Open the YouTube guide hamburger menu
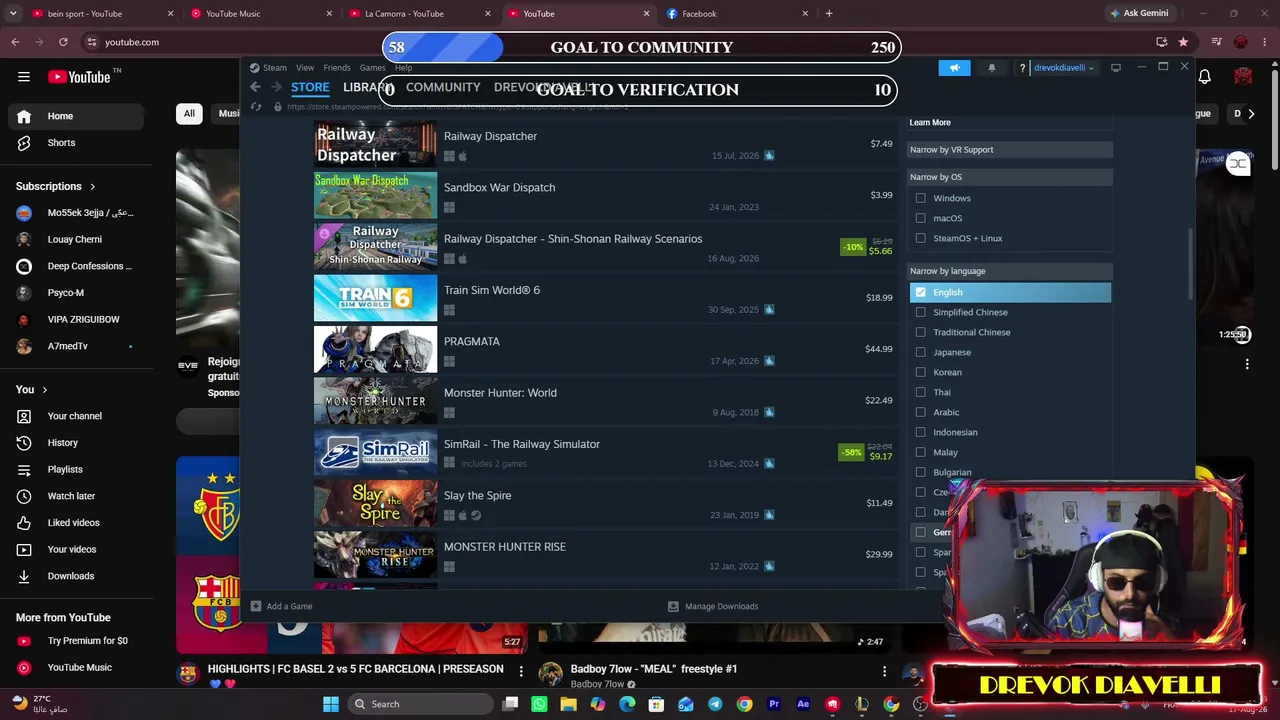 coord(24,77)
